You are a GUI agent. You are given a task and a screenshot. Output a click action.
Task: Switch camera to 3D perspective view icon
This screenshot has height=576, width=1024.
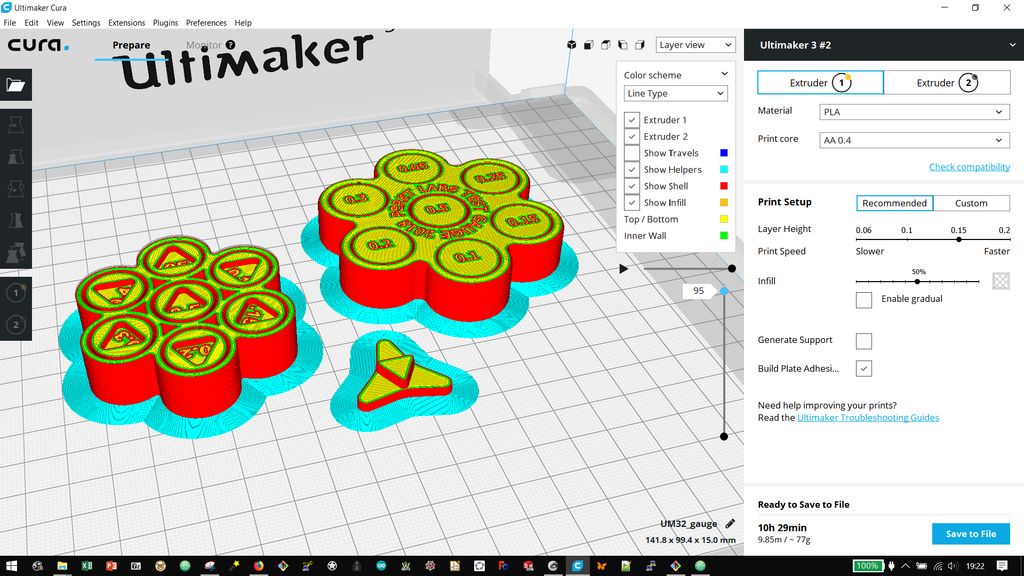[x=571, y=44]
